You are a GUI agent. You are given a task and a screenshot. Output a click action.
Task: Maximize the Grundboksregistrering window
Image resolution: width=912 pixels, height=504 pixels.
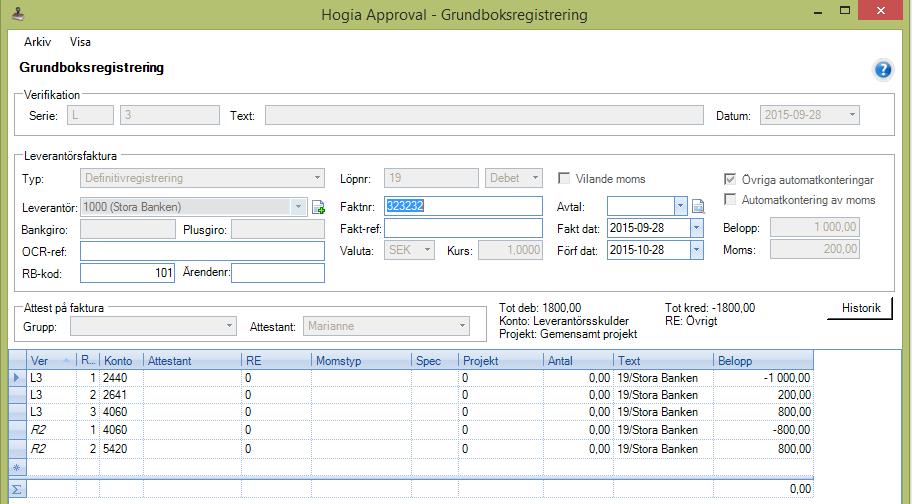click(845, 10)
